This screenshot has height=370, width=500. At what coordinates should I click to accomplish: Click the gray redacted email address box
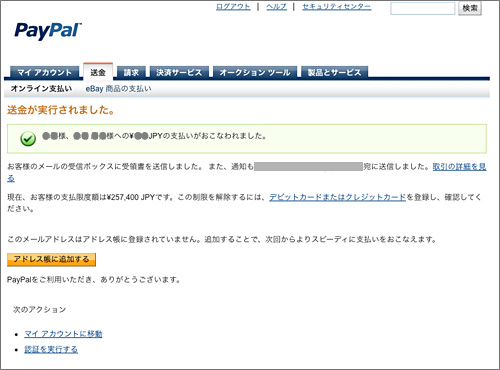coord(308,167)
